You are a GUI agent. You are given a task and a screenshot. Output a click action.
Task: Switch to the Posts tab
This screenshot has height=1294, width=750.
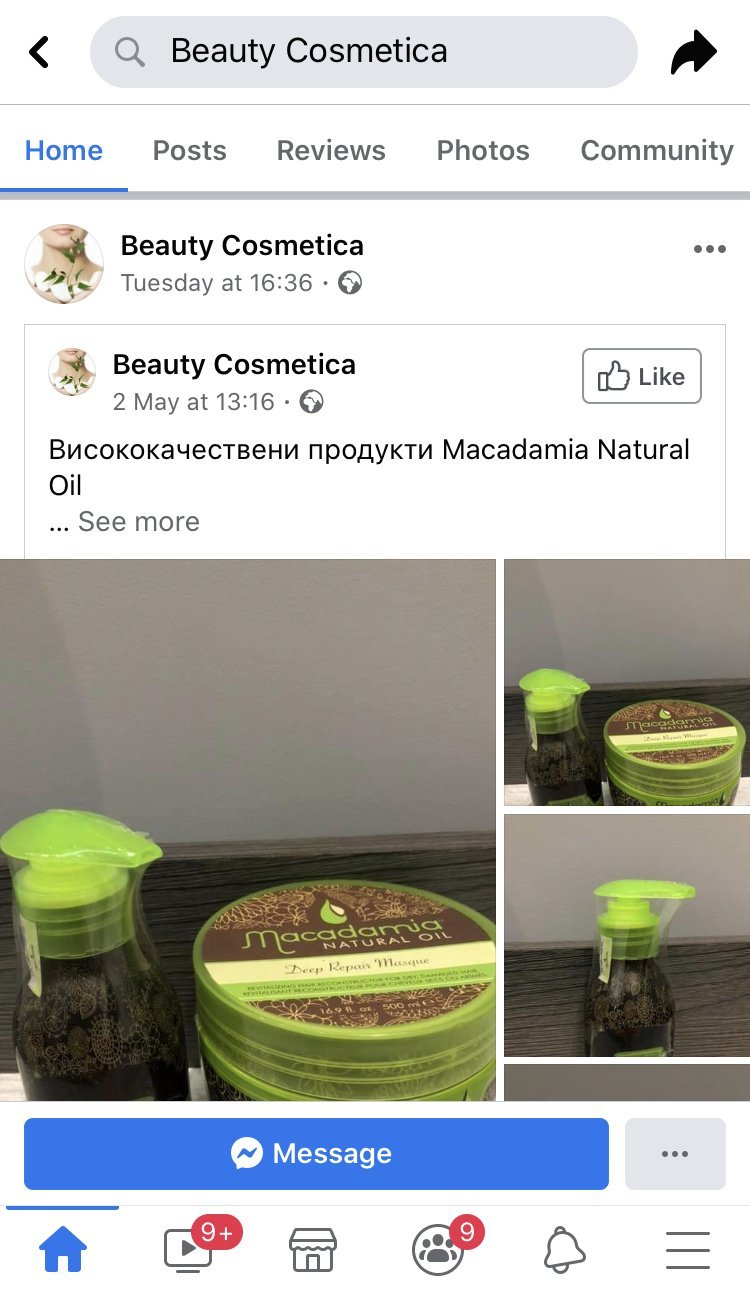point(190,150)
